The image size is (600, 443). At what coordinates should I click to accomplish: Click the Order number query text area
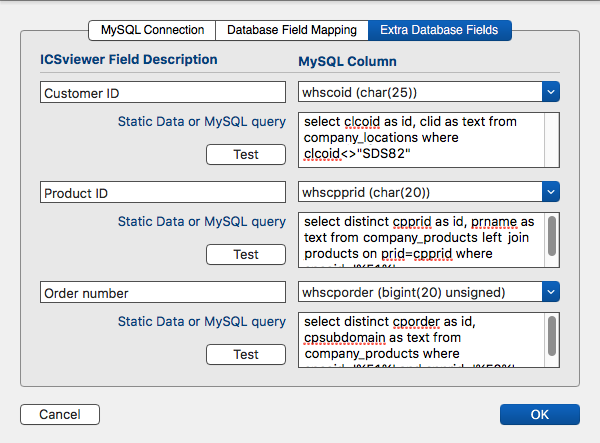[421, 340]
